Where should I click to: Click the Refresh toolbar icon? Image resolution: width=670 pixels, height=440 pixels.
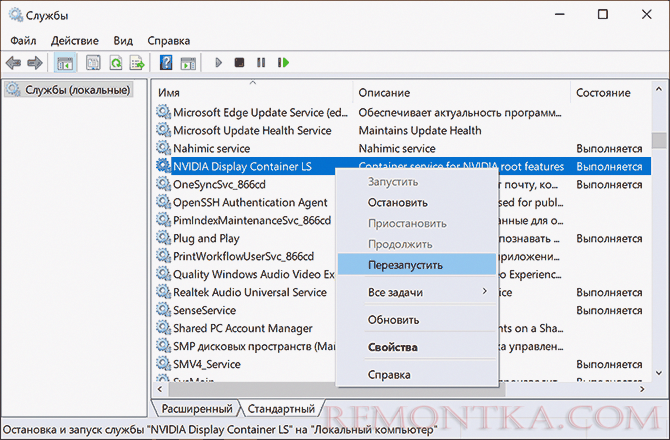pyautogui.click(x=114, y=62)
